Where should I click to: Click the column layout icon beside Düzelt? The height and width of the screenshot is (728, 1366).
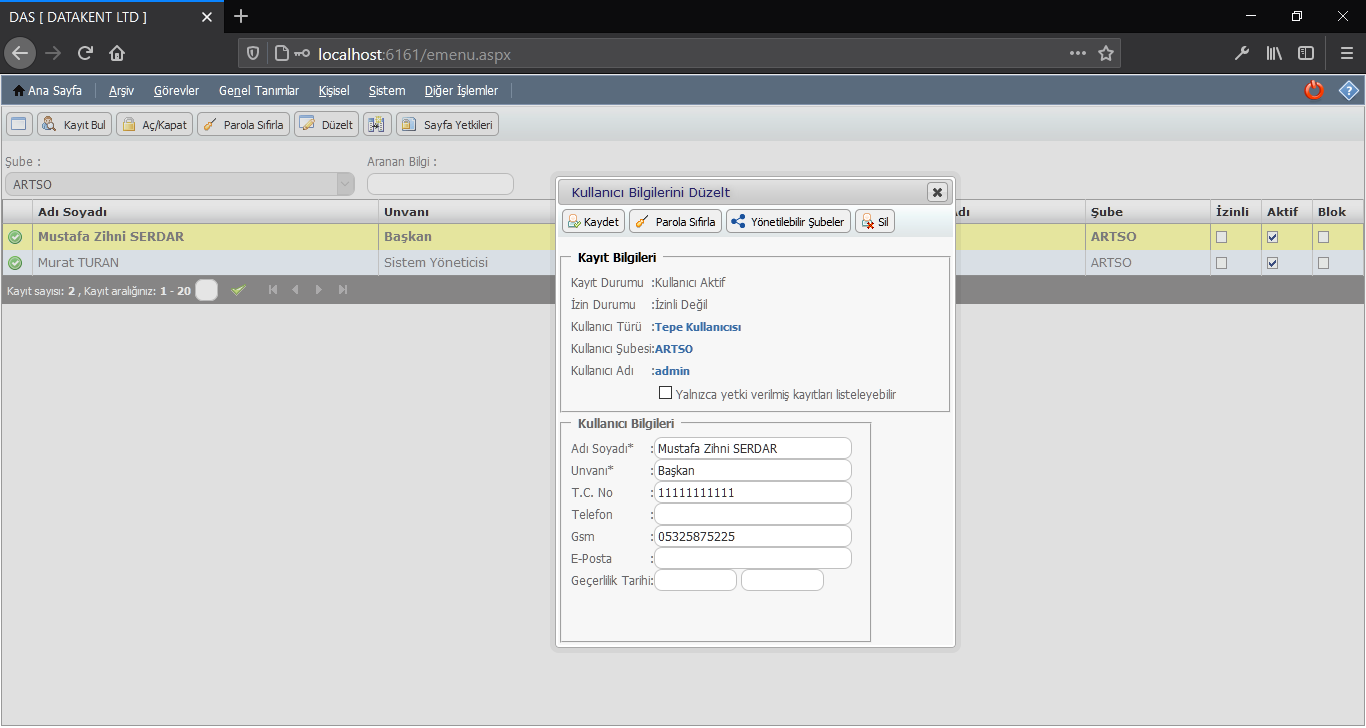[x=377, y=124]
